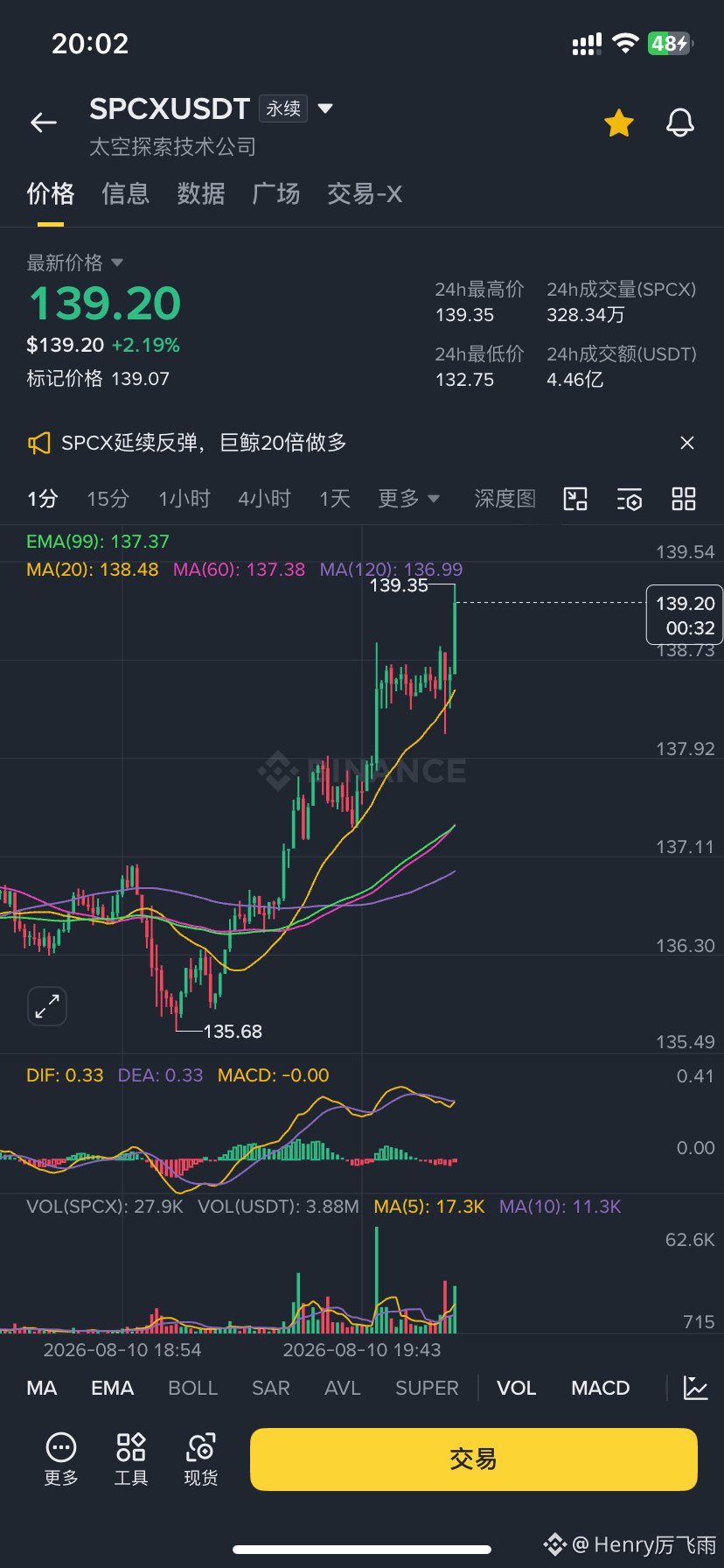Open chart settings icon
724x1568 pixels.
coord(630,499)
